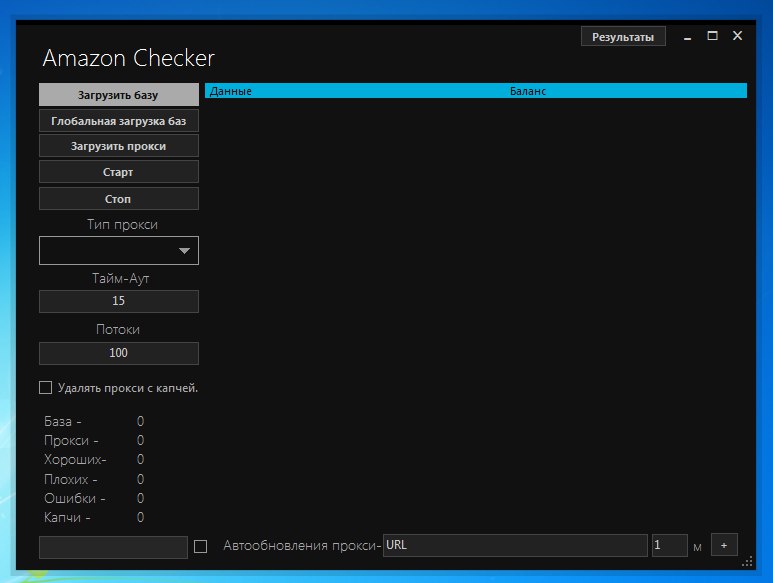Open Глобальная загрузка баз

[x=119, y=121]
